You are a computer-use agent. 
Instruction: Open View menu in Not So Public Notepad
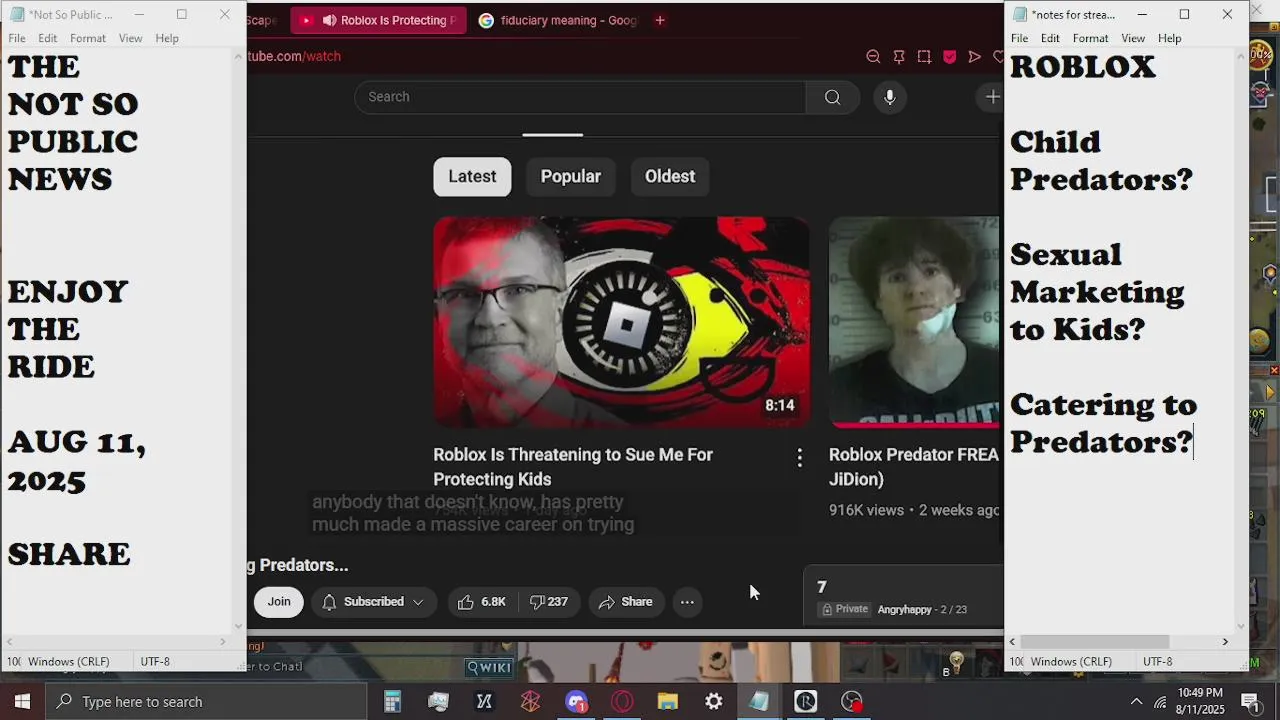pyautogui.click(x=131, y=38)
